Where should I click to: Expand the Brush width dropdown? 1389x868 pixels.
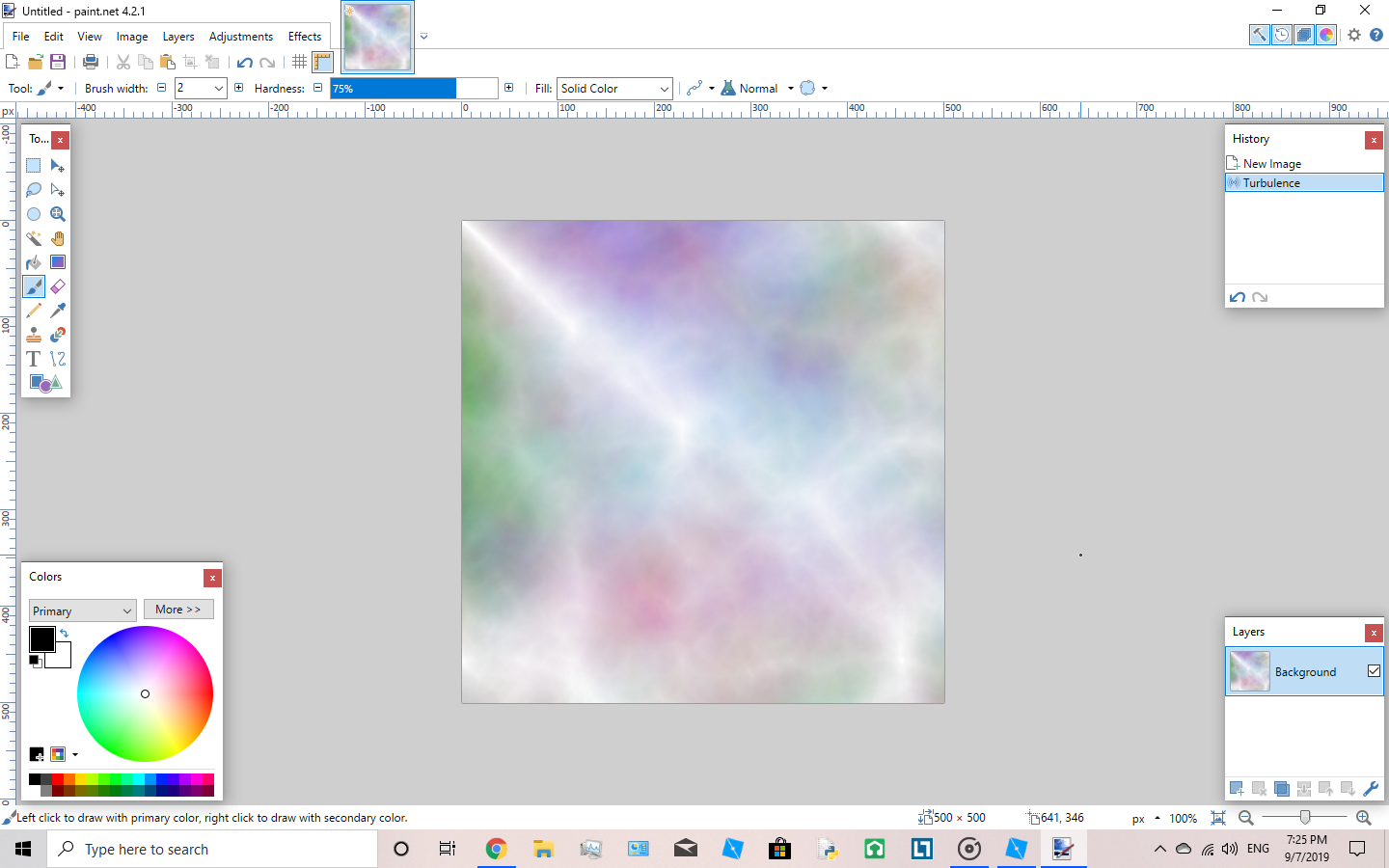tap(220, 88)
